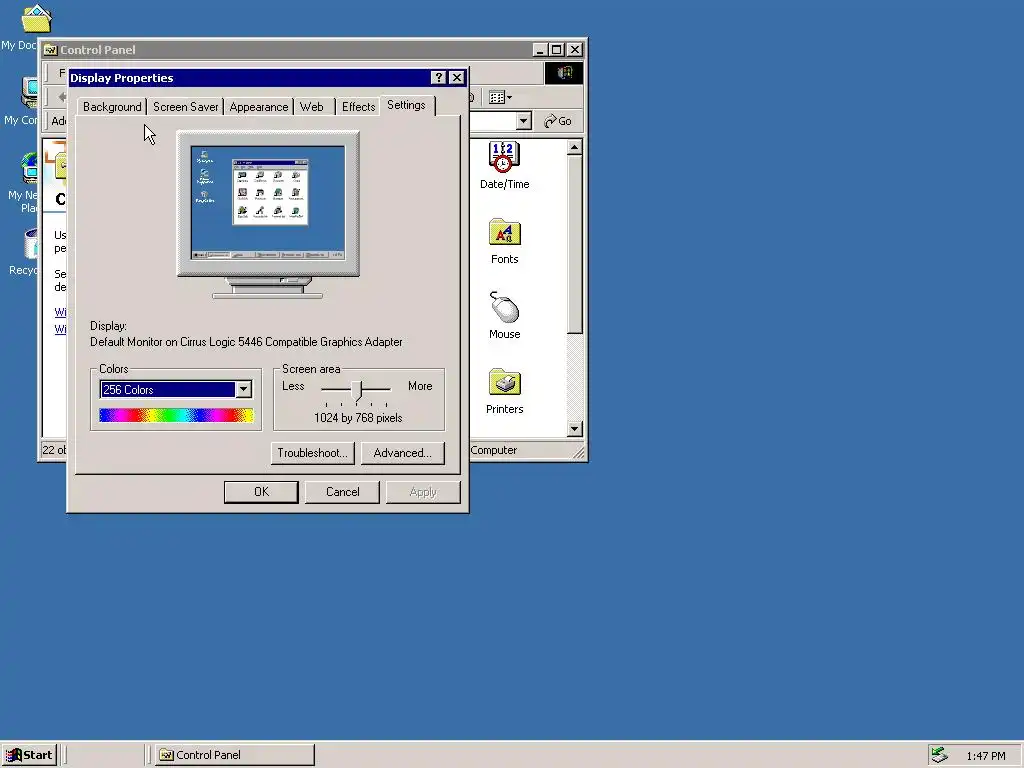The width and height of the screenshot is (1024, 768).
Task: Switch to the Web tab
Action: 312,106
